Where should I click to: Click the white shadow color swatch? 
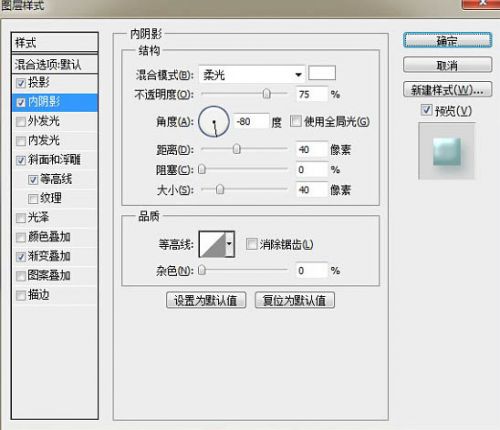(322, 73)
